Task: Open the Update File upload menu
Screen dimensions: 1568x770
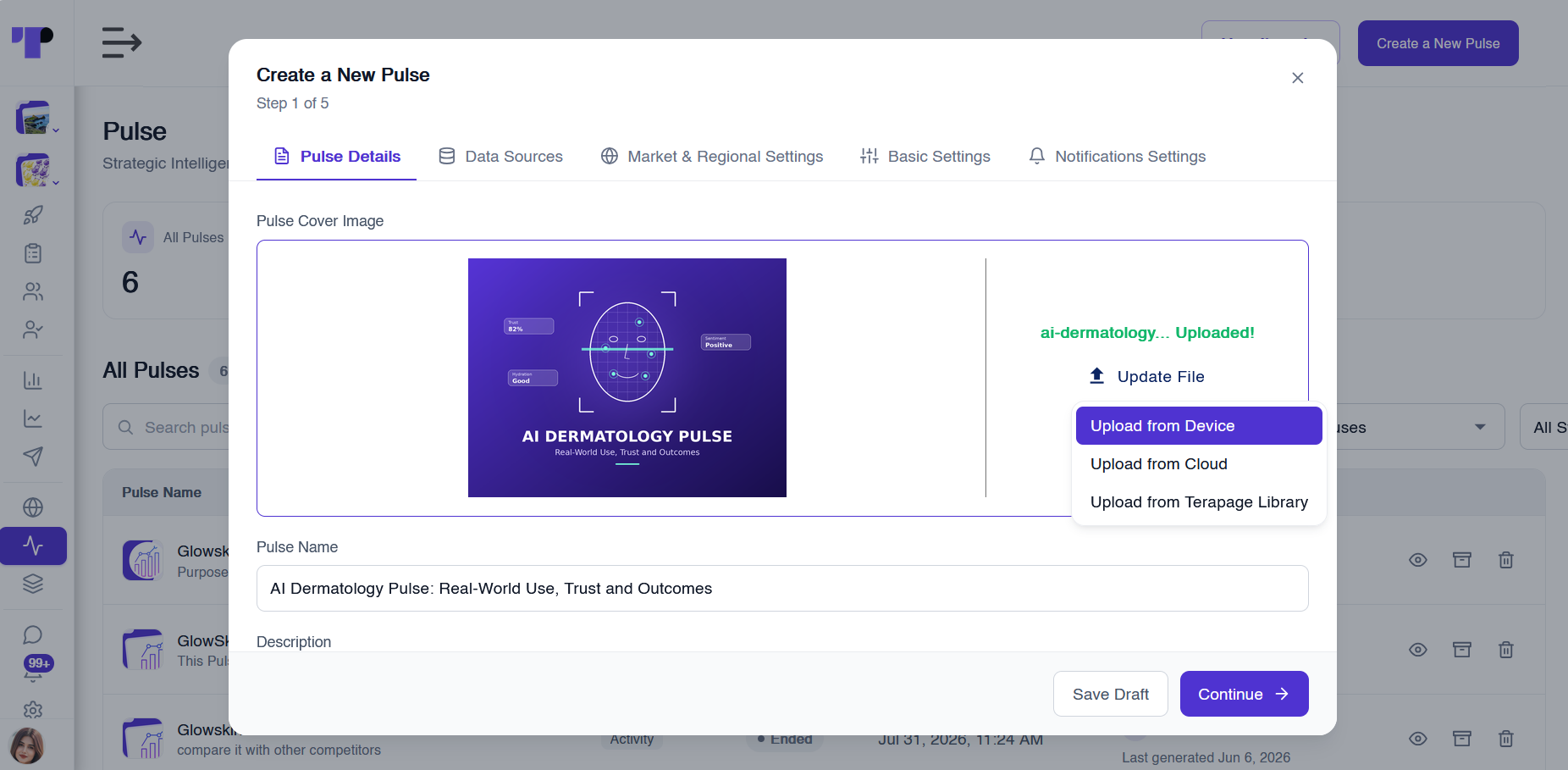Action: tap(1147, 376)
